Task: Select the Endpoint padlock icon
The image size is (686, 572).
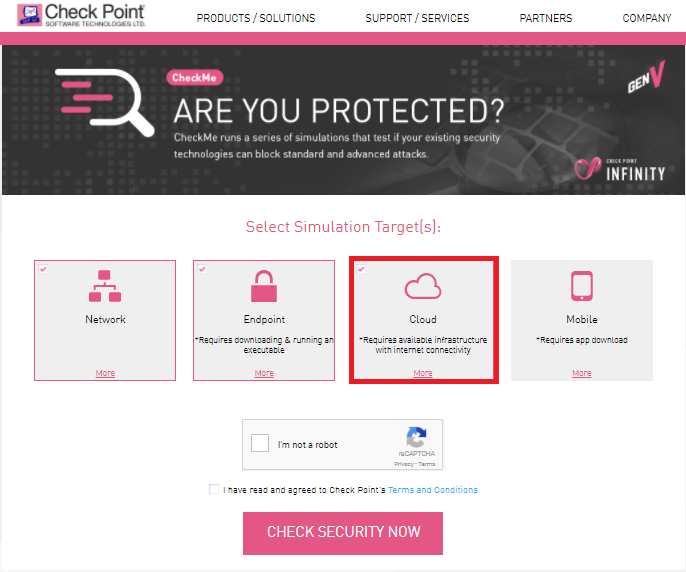Action: pyautogui.click(x=264, y=286)
